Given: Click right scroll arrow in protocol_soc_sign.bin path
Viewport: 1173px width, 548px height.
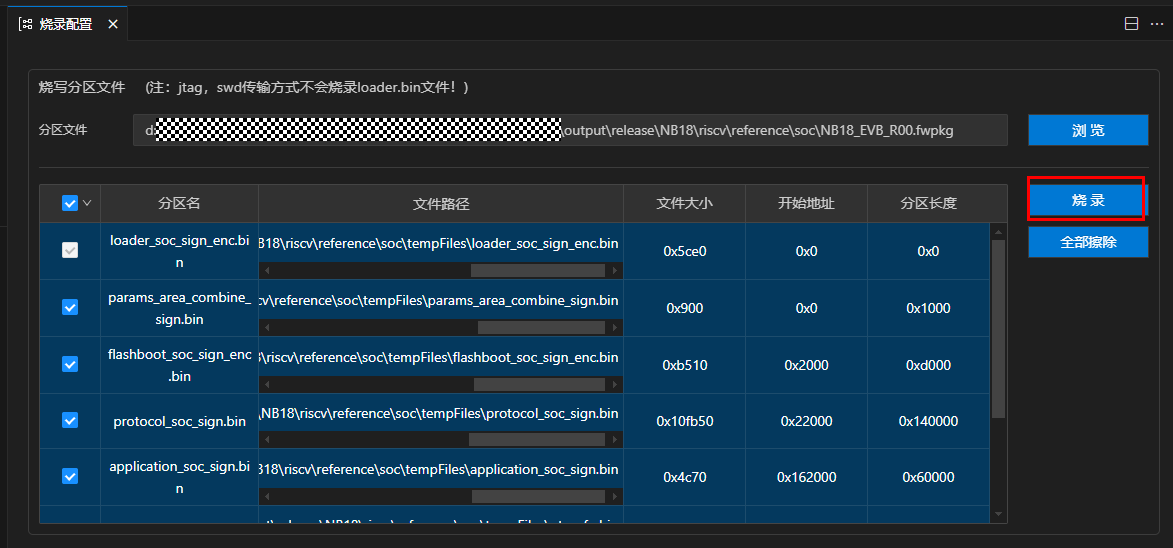Looking at the screenshot, I should coord(616,440).
